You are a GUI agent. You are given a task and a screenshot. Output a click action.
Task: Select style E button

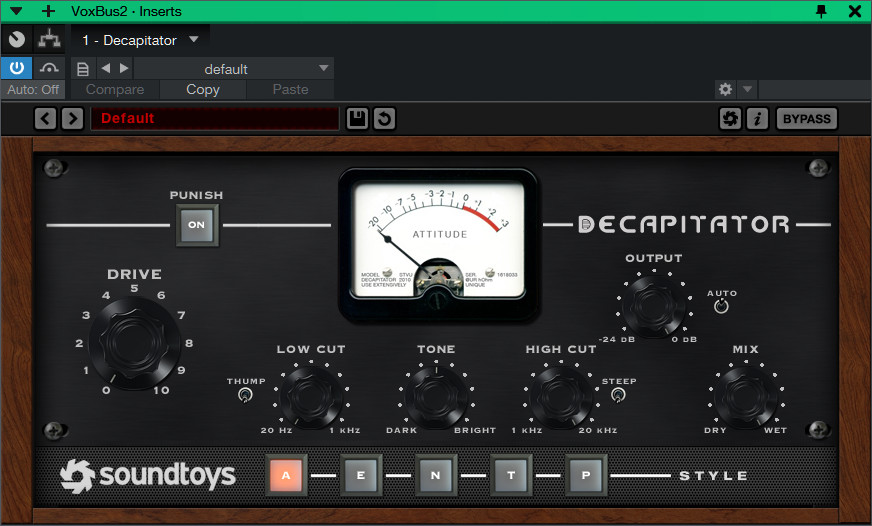(361, 475)
